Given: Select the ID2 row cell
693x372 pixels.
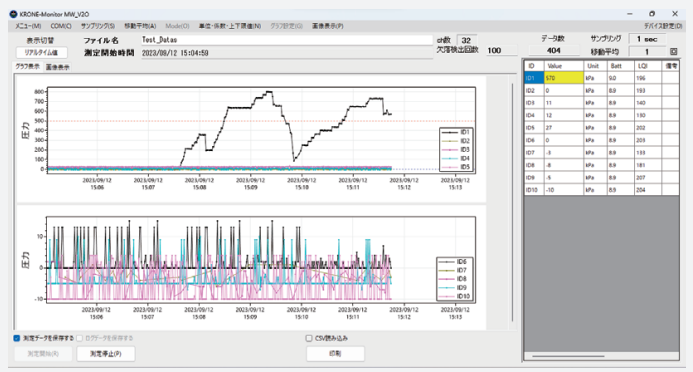Looking at the screenshot, I should [x=534, y=91].
